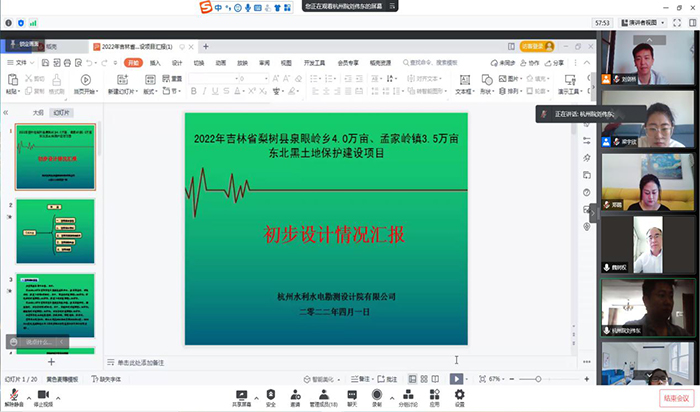Switch to slide sorter view
The image size is (700, 412).
tap(424, 379)
